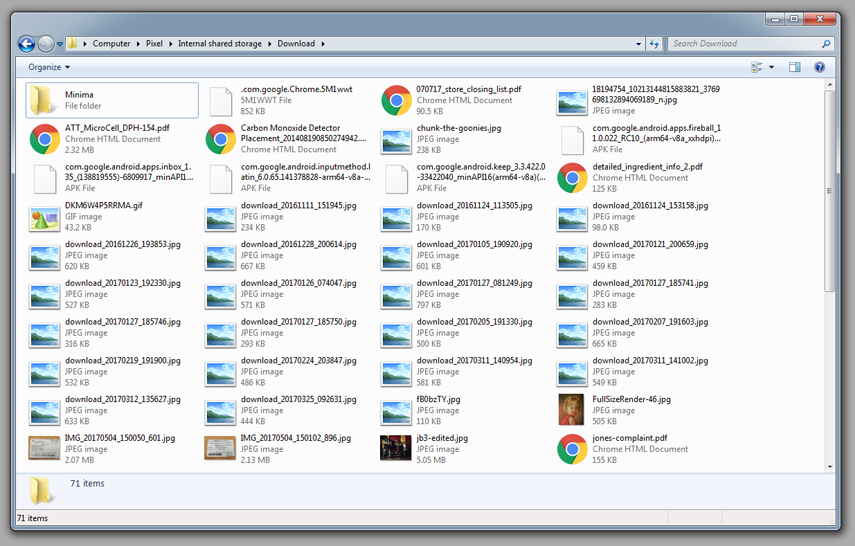Select IMG_20170504_150102_896.jpg thumbnail
Screen dimensions: 855x546
click(x=220, y=448)
